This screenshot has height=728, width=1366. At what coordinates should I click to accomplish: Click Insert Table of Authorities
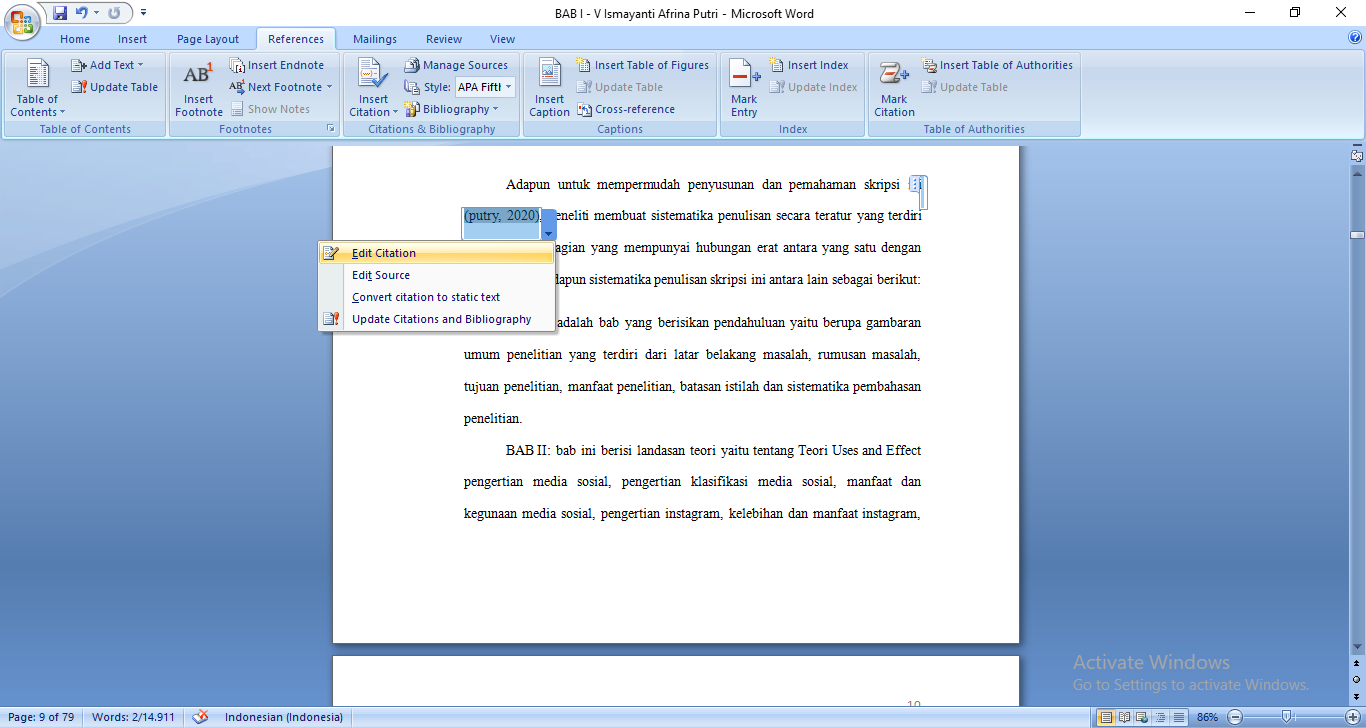pos(997,65)
